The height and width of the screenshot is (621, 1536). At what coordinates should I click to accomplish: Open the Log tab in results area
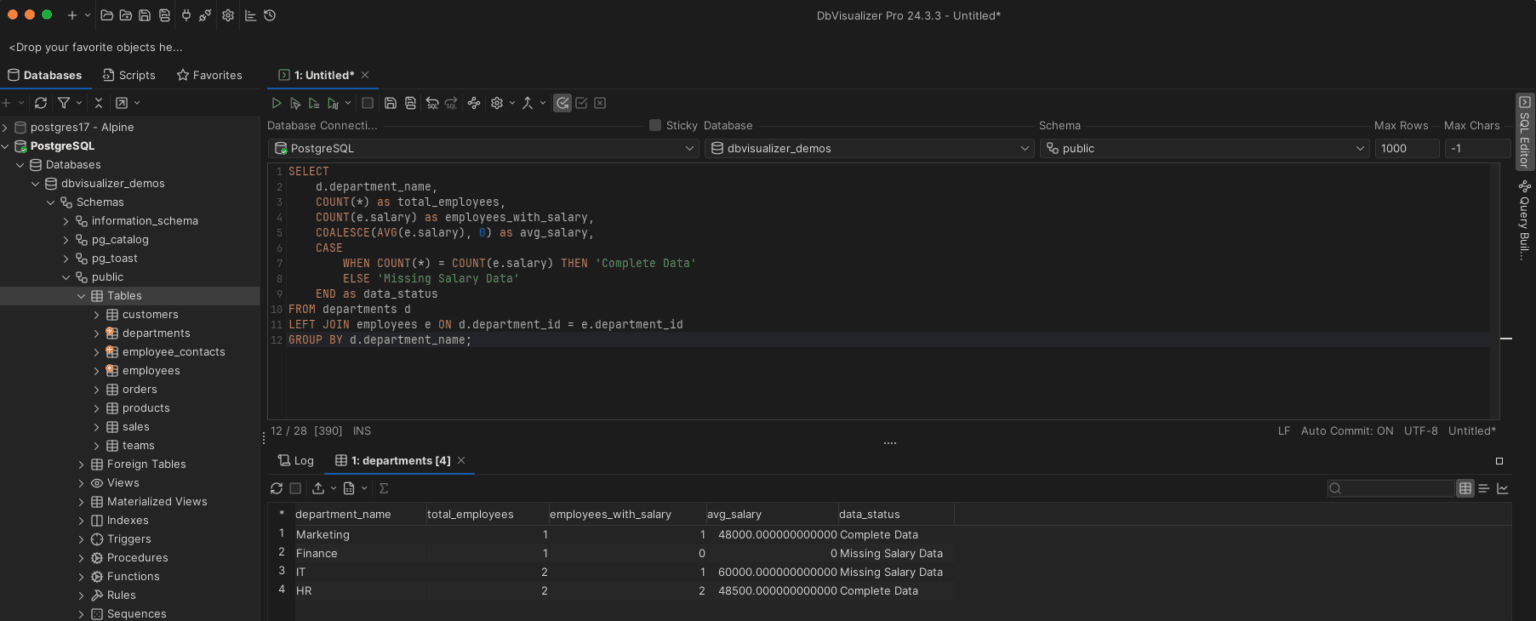pyautogui.click(x=297, y=460)
